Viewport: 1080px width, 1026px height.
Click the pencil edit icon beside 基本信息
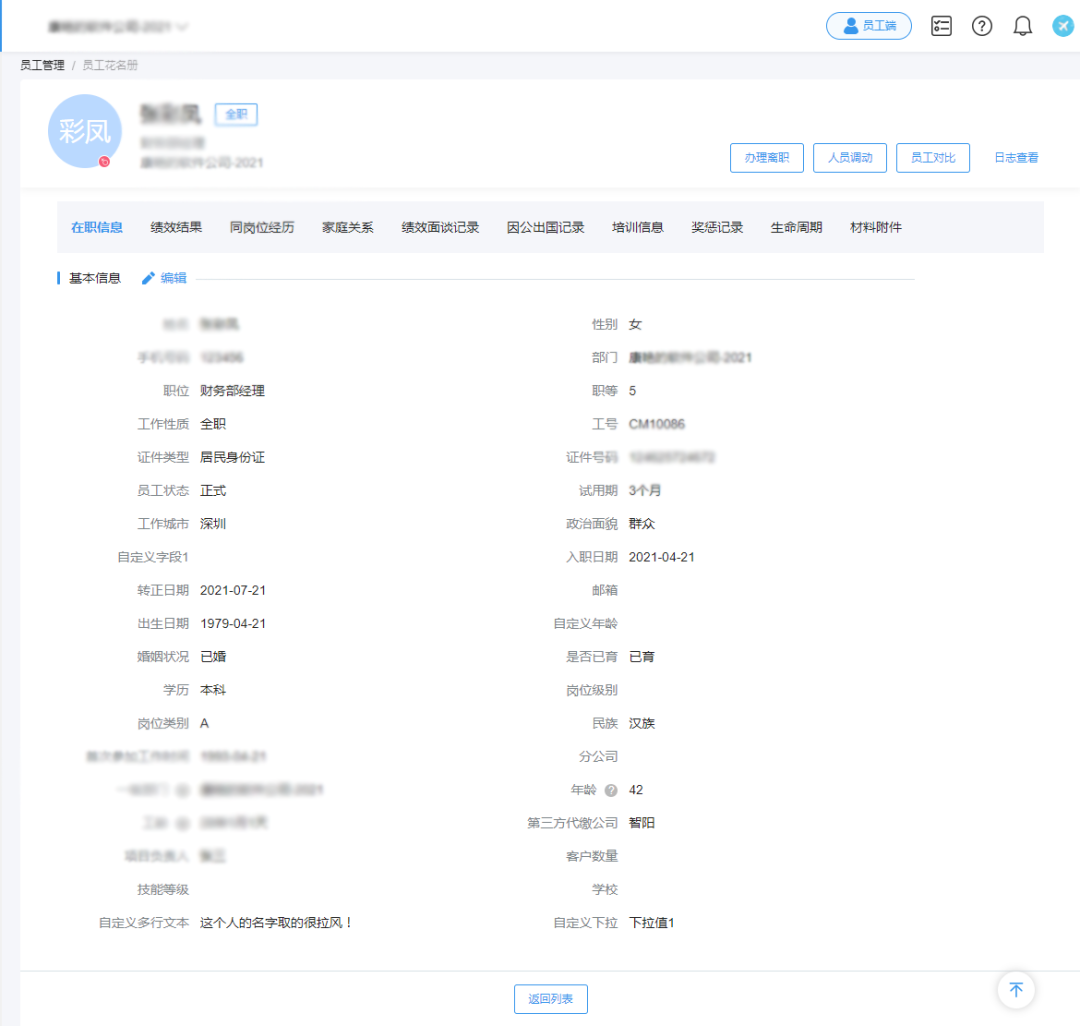[x=149, y=278]
